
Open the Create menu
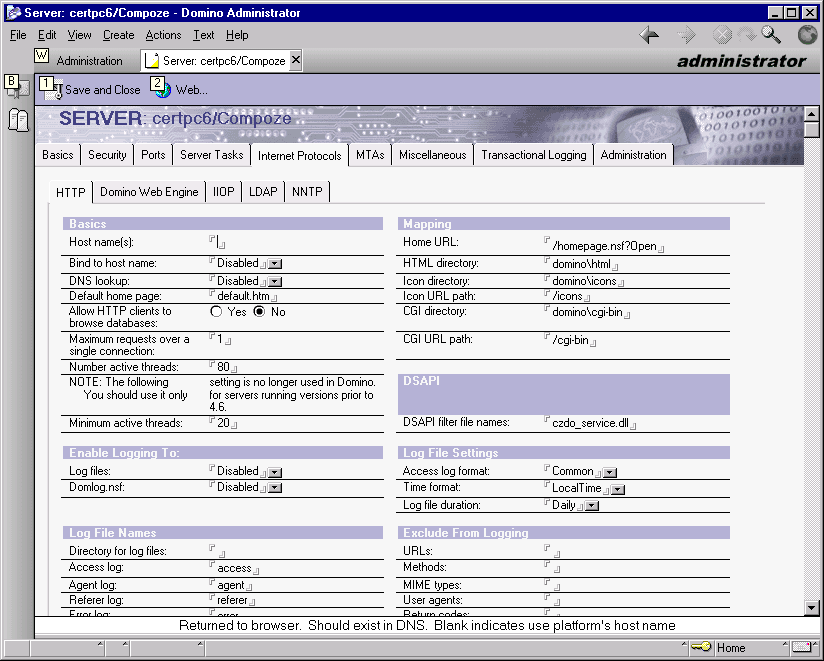[118, 35]
